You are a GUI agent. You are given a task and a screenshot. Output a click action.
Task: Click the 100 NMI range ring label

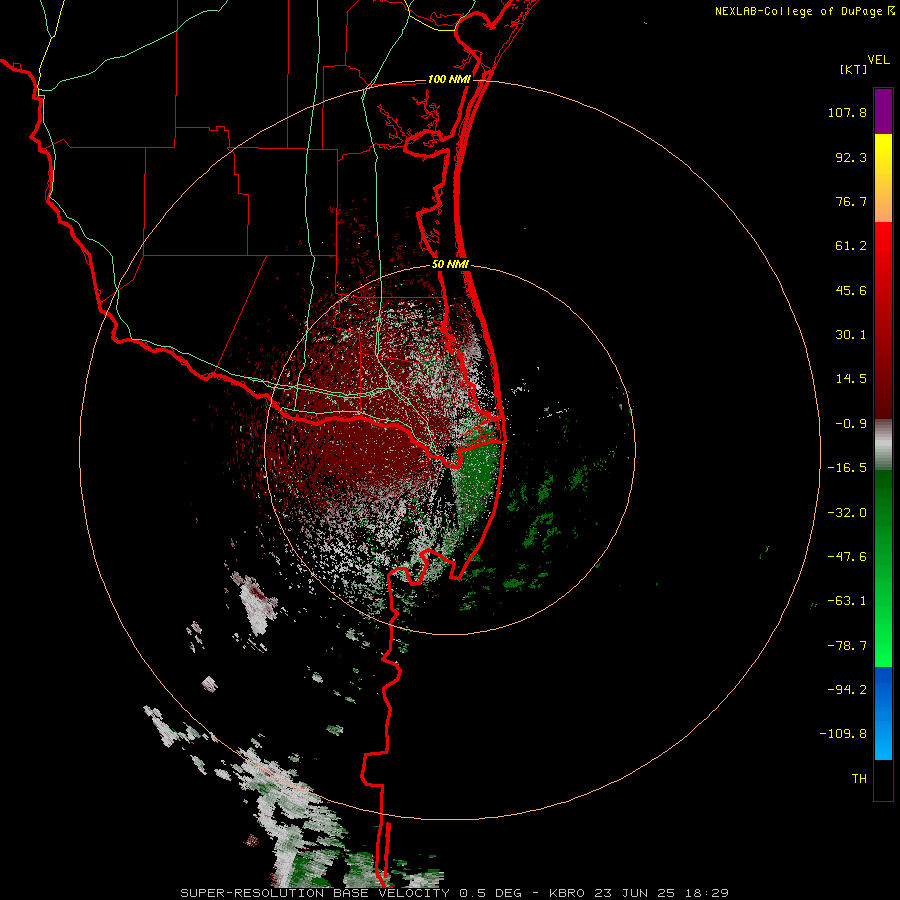coord(449,79)
